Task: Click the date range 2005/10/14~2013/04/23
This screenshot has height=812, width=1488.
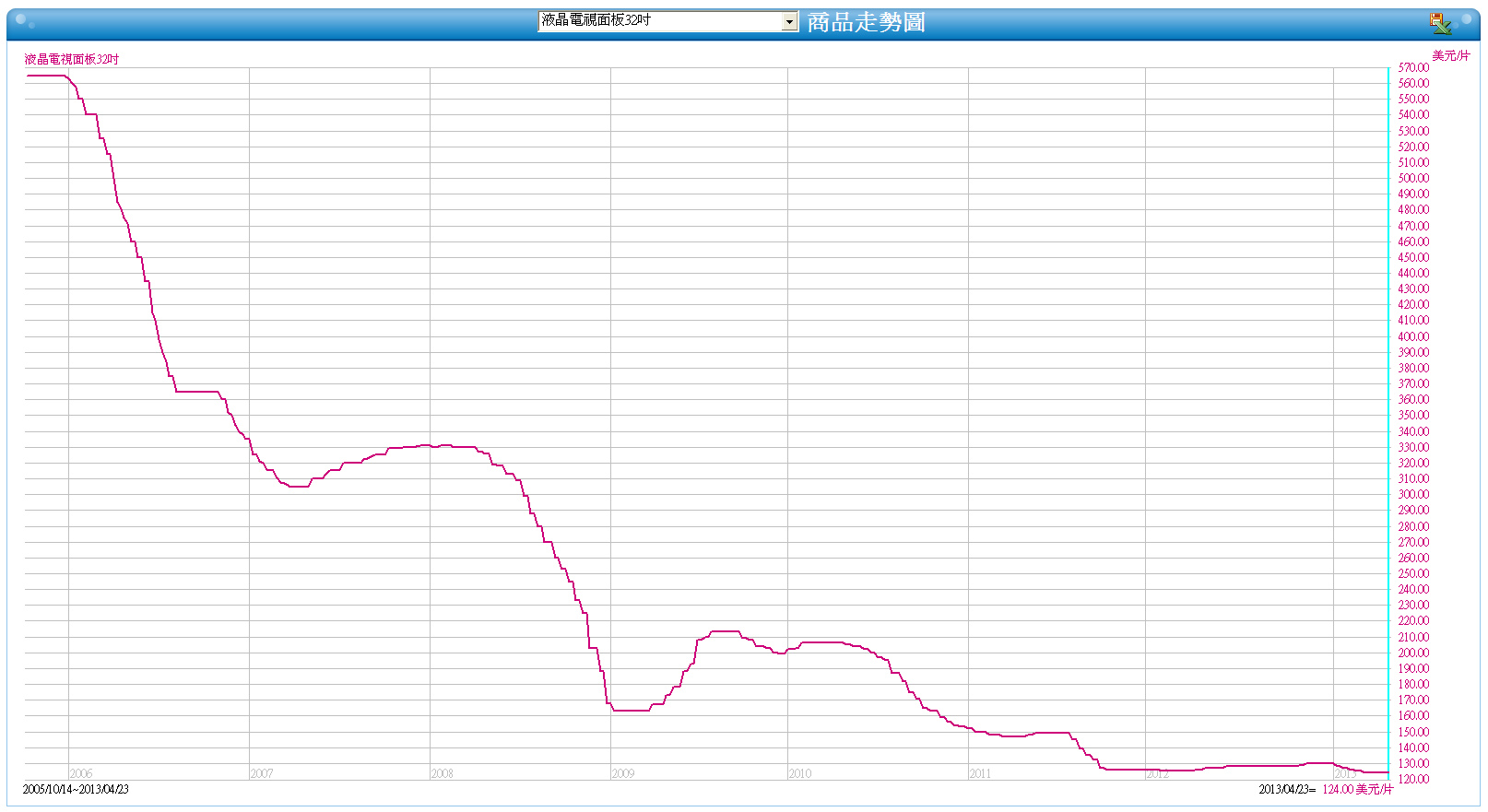Action: [x=76, y=789]
